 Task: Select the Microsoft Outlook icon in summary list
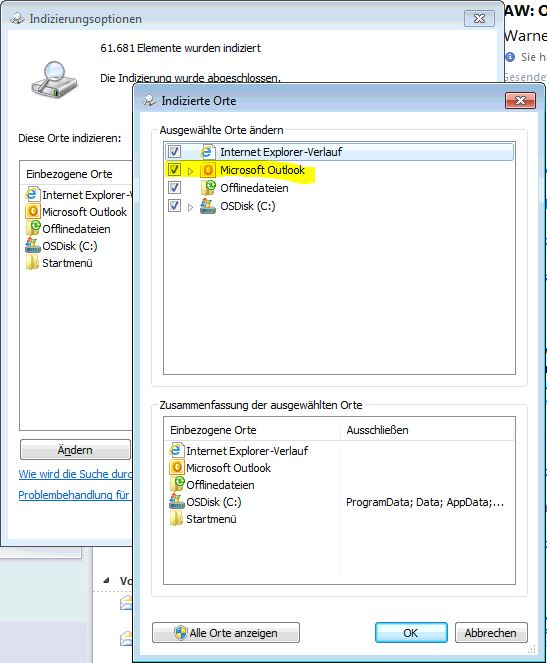[176, 468]
